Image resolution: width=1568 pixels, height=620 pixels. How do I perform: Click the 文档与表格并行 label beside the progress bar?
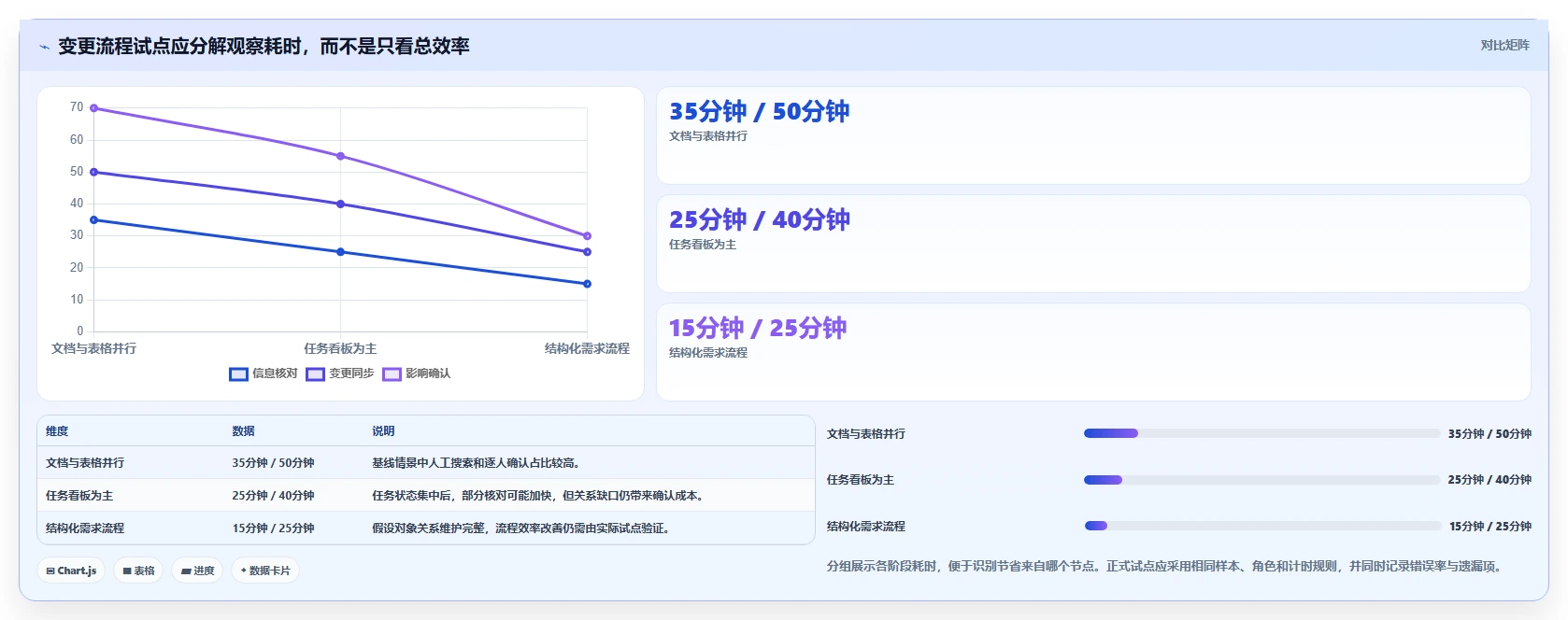click(x=866, y=434)
